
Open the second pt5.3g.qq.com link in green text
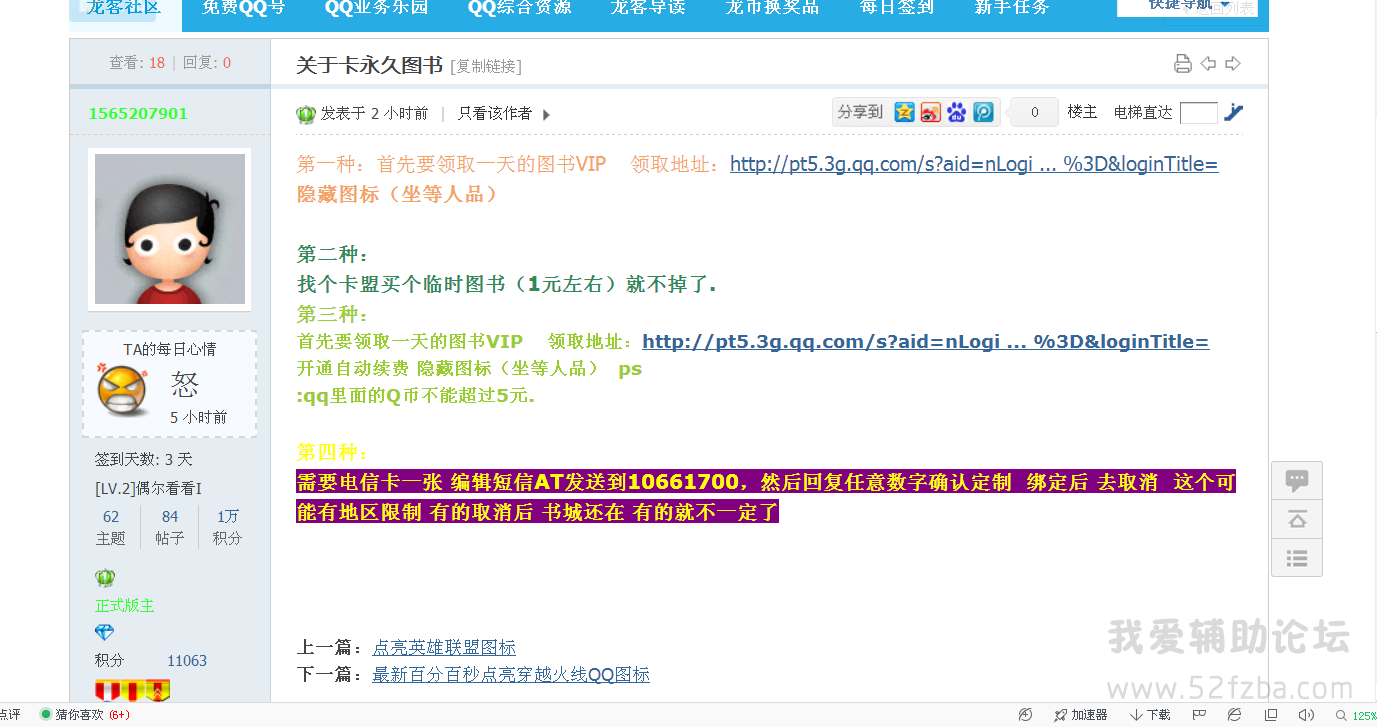coord(925,342)
